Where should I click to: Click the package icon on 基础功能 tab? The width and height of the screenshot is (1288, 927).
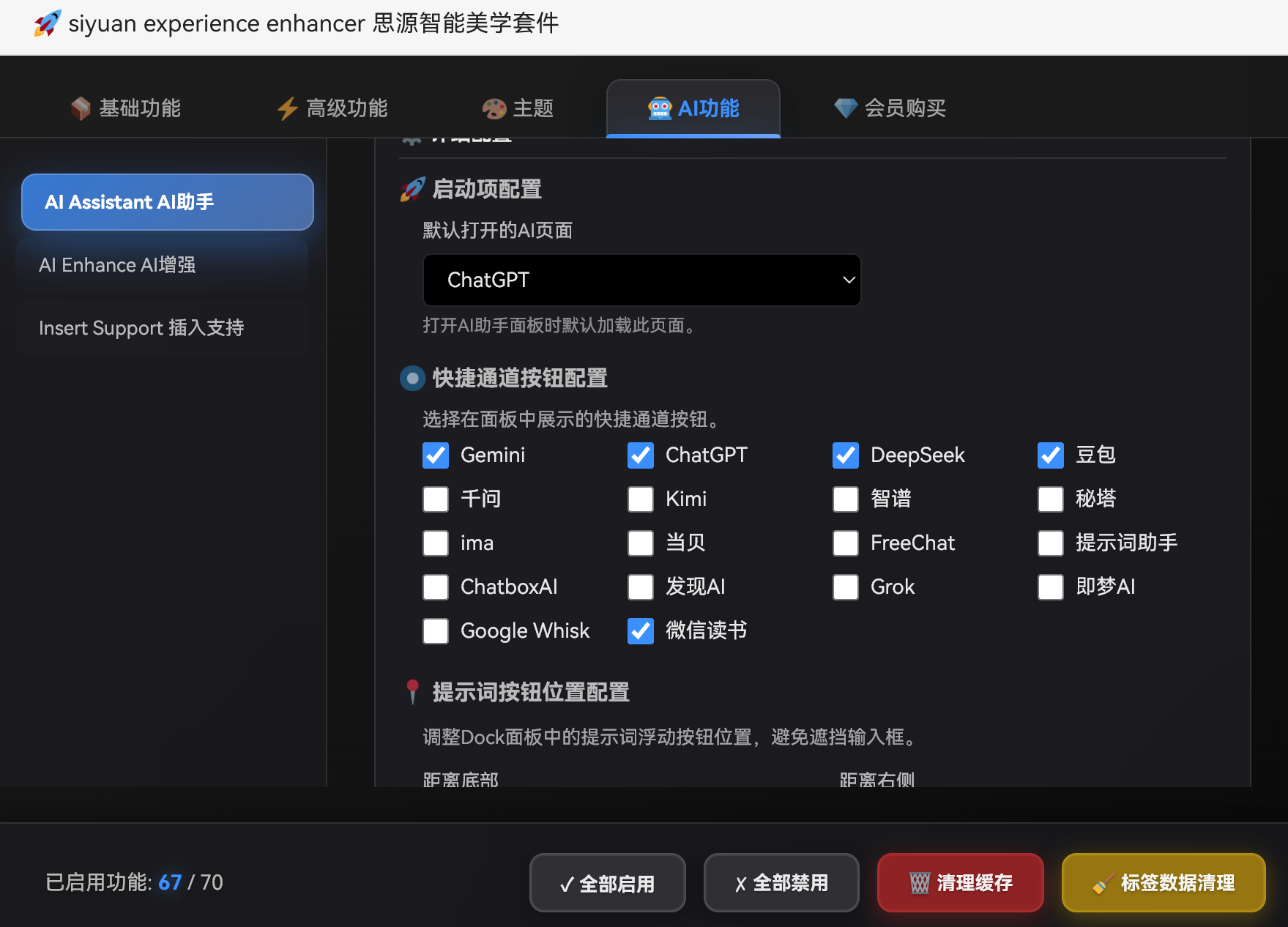81,108
